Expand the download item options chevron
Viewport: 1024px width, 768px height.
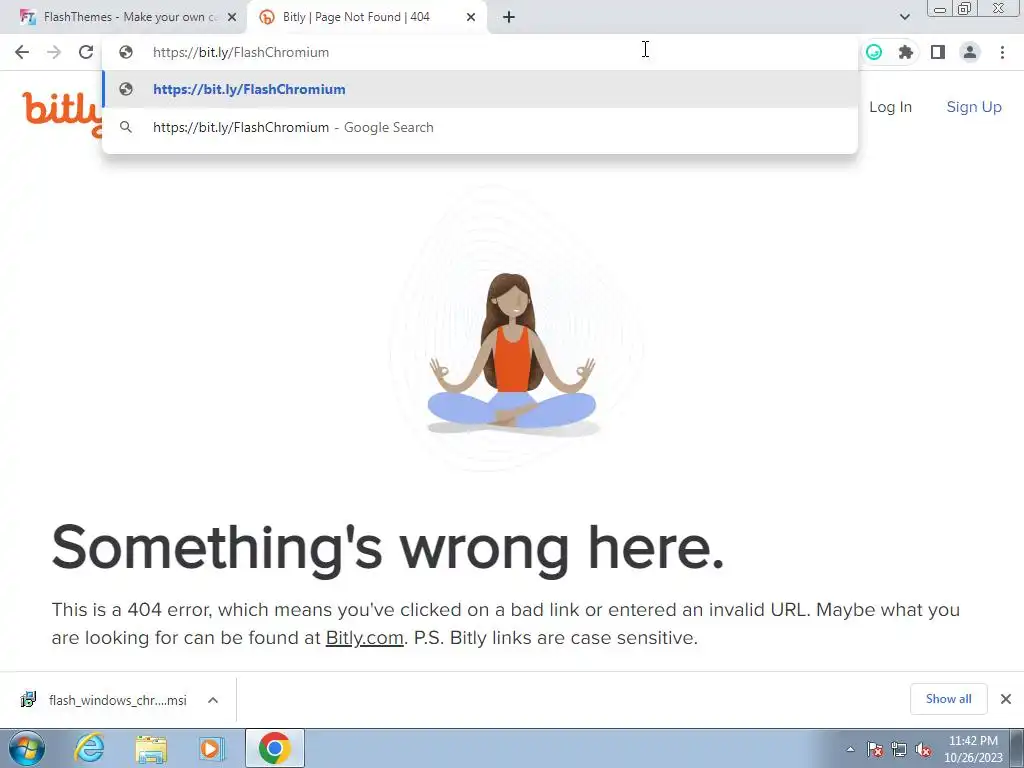(x=213, y=700)
